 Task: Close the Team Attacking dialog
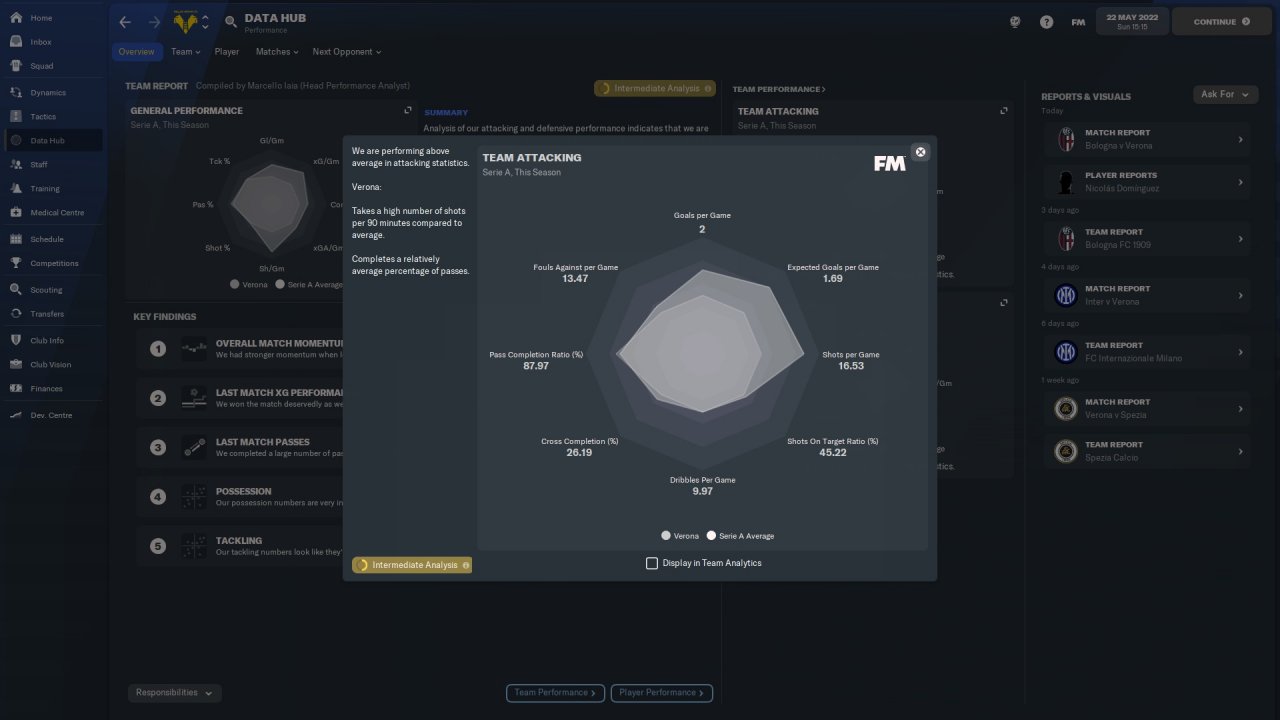[921, 152]
